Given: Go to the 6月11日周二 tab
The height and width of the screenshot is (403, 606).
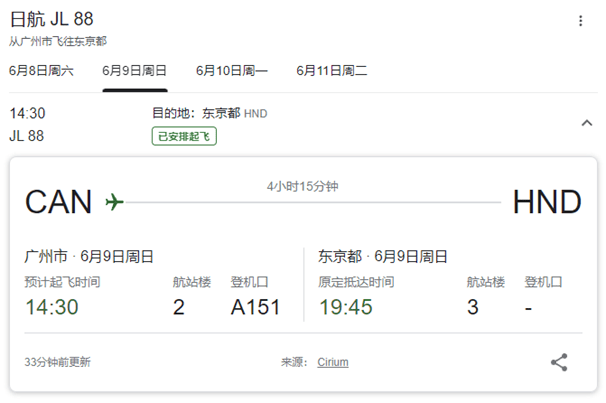Looking at the screenshot, I should pyautogui.click(x=332, y=70).
